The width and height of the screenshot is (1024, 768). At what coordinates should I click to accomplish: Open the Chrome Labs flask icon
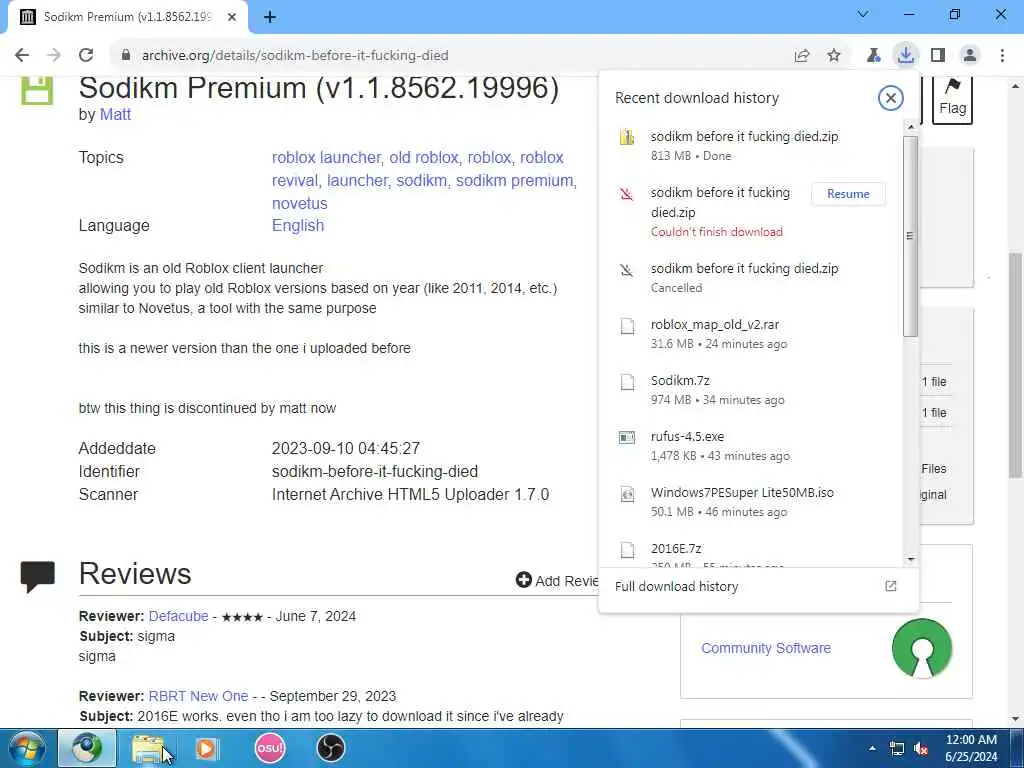pyautogui.click(x=873, y=56)
